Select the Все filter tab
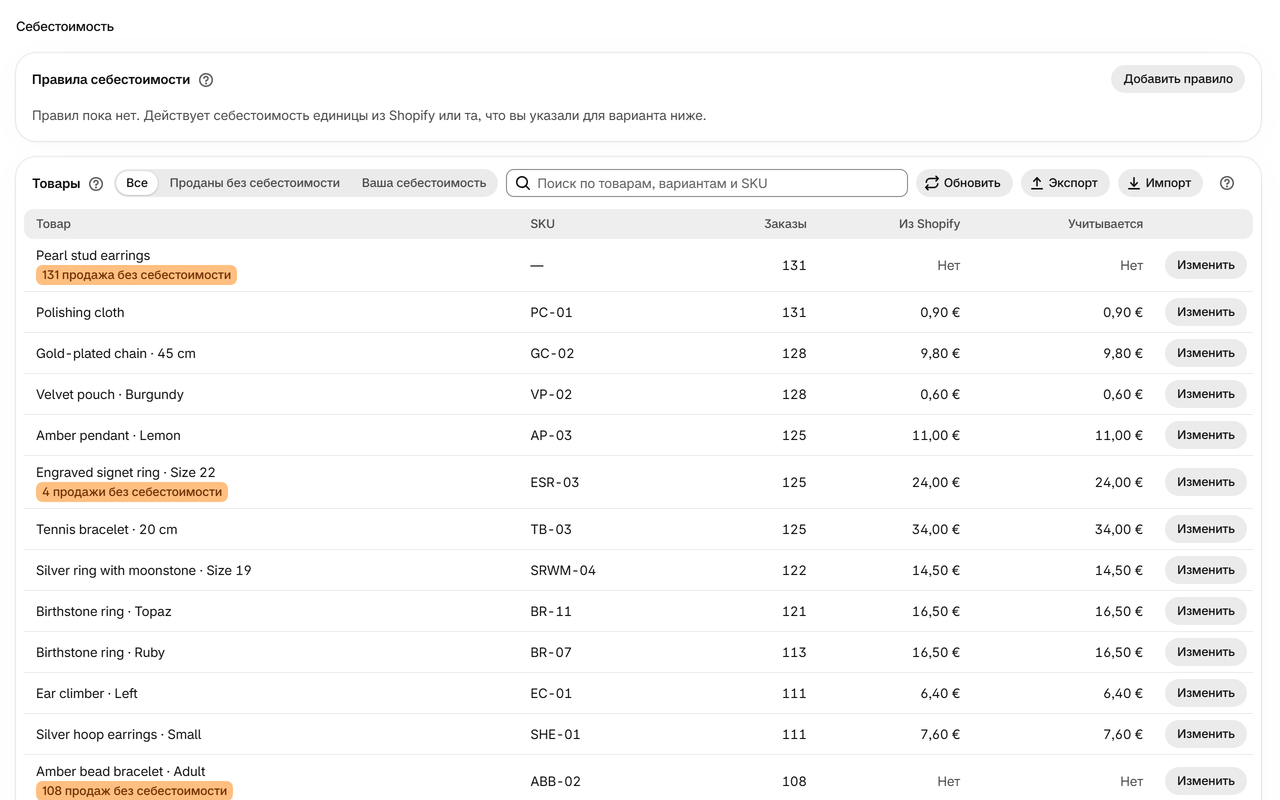The image size is (1280, 800). pyautogui.click(x=137, y=183)
